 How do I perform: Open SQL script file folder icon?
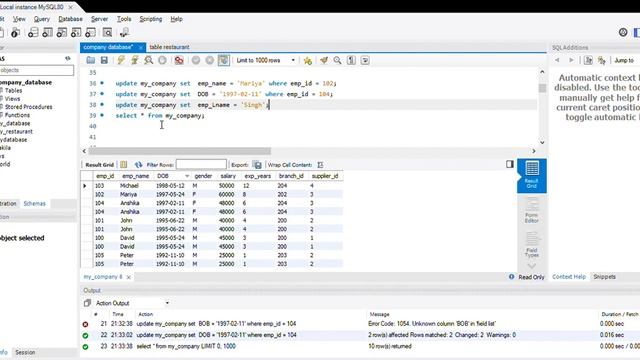[x=90, y=60]
